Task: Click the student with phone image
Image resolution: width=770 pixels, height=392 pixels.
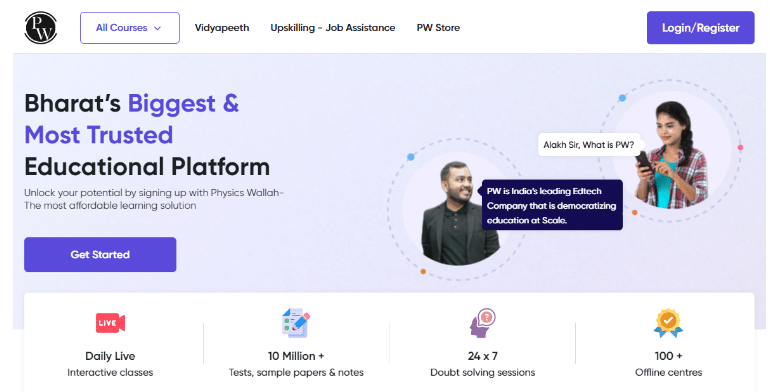Action: click(x=673, y=155)
